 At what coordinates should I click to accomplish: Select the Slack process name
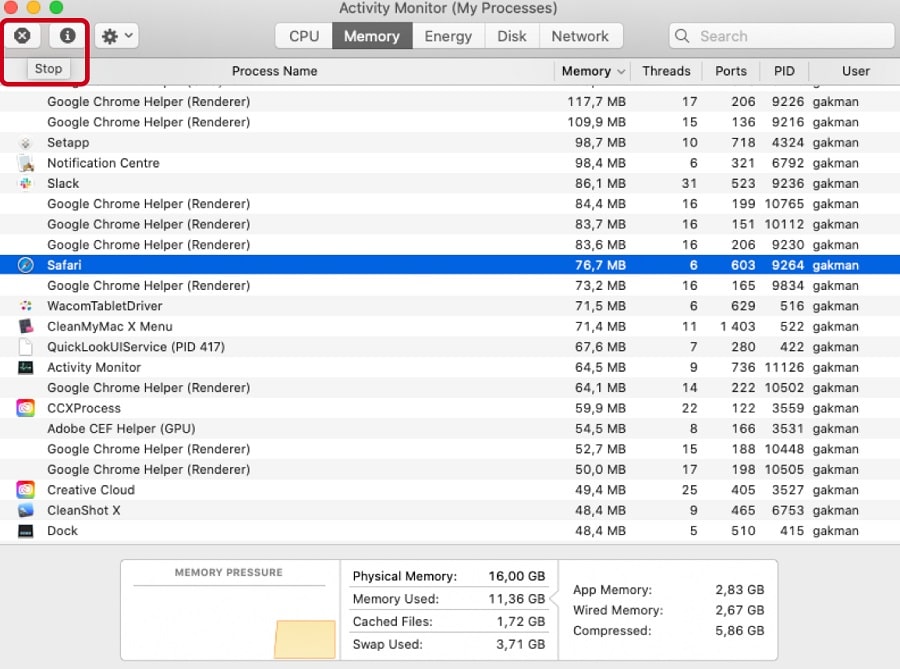point(63,184)
